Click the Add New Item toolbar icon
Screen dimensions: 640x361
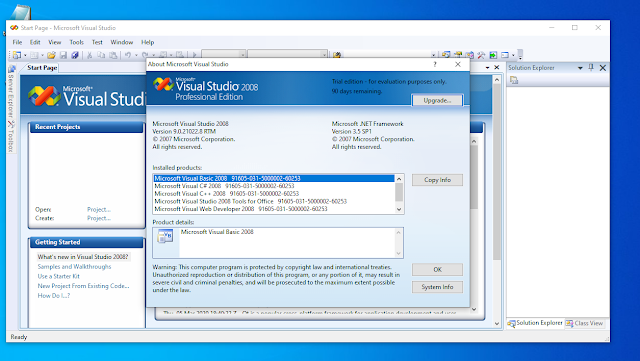tap(34, 55)
